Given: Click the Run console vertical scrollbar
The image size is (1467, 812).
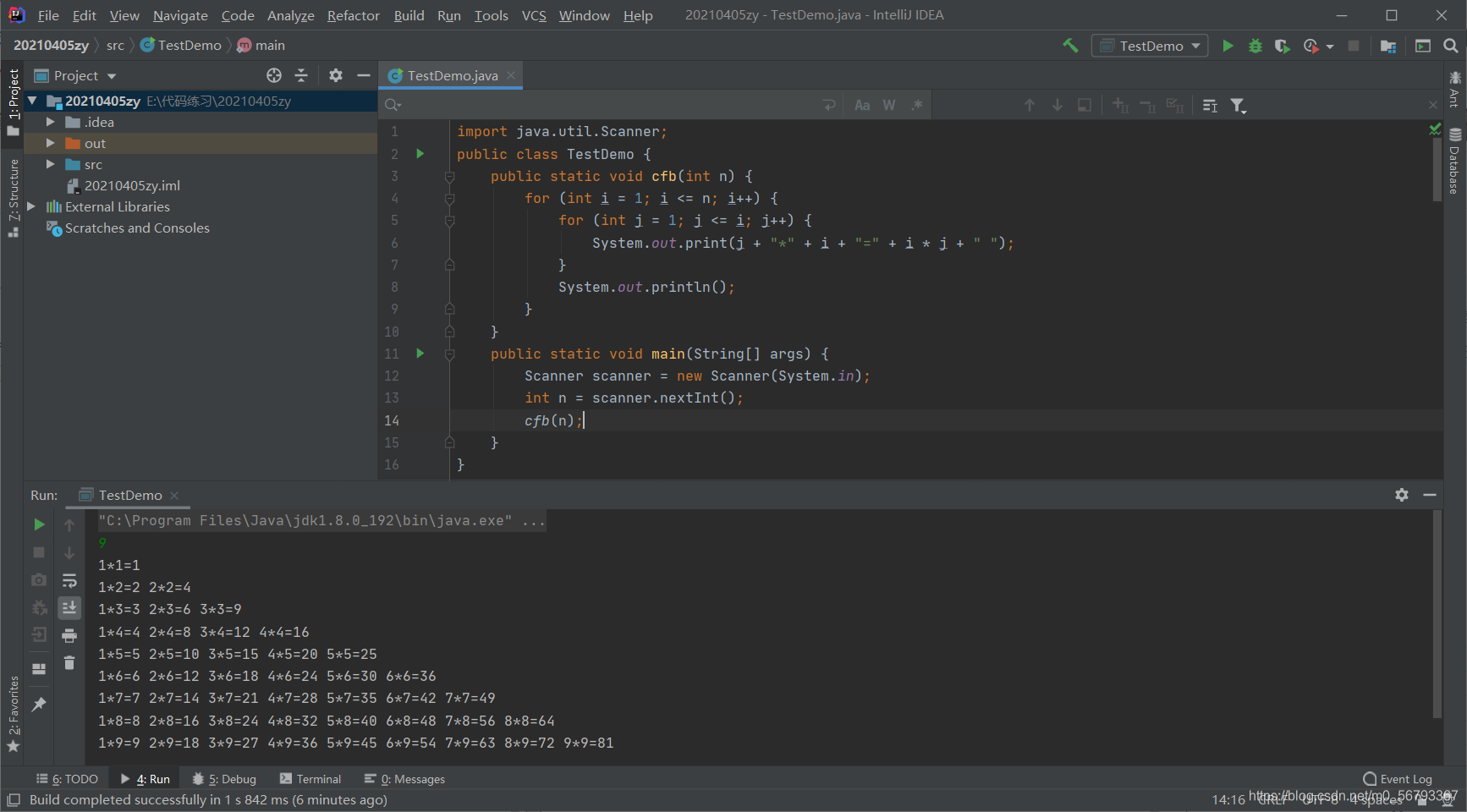Looking at the screenshot, I should (x=1437, y=613).
